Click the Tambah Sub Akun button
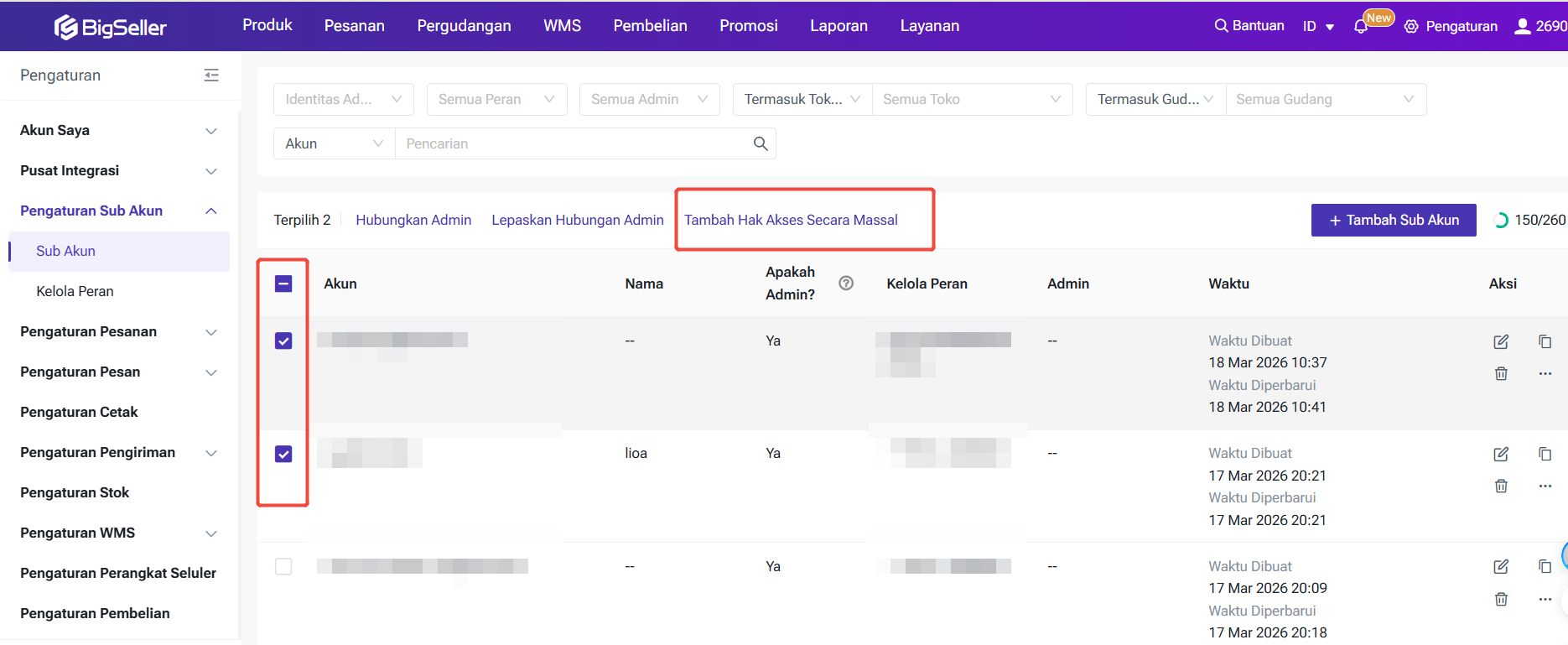The height and width of the screenshot is (645, 1568). (1393, 220)
